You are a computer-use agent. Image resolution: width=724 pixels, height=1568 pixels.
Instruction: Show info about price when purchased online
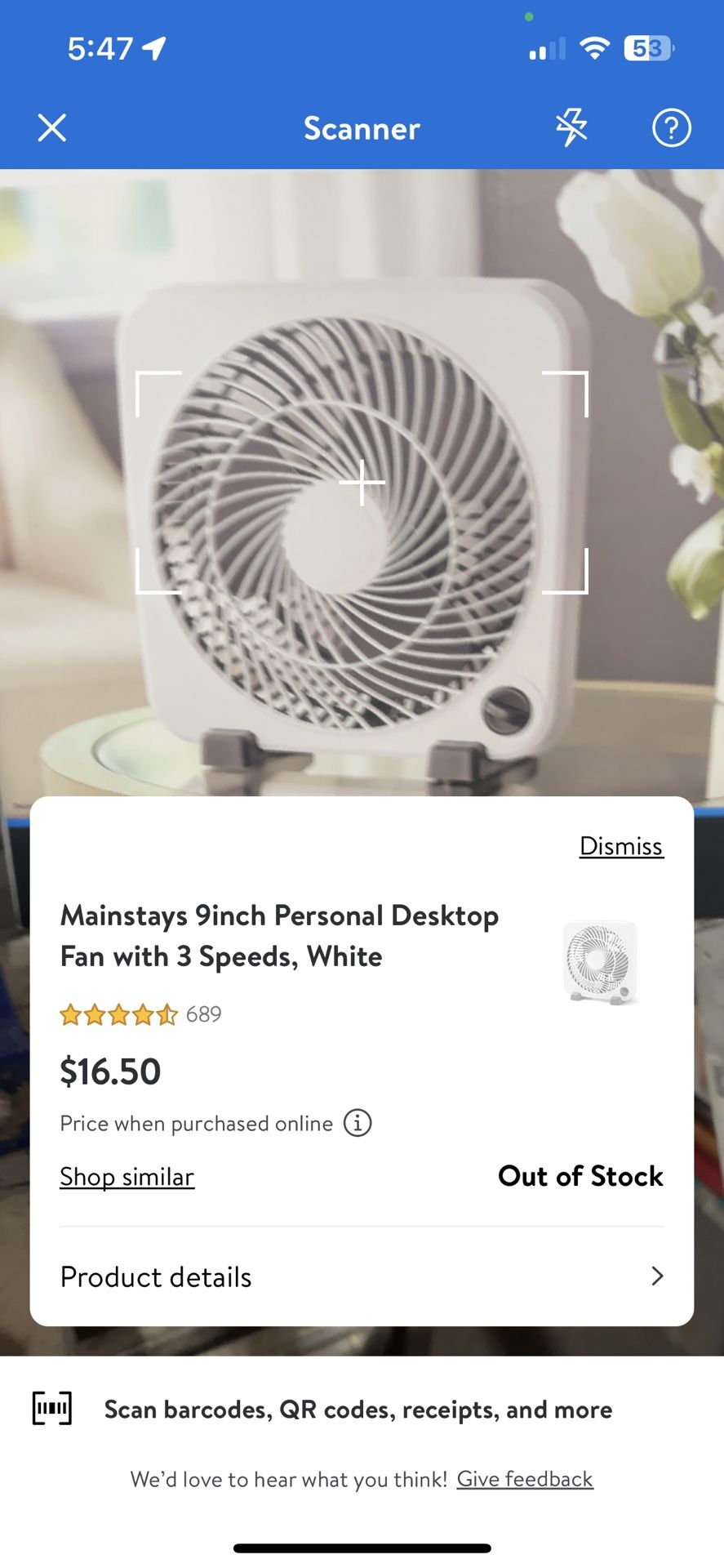click(358, 1123)
